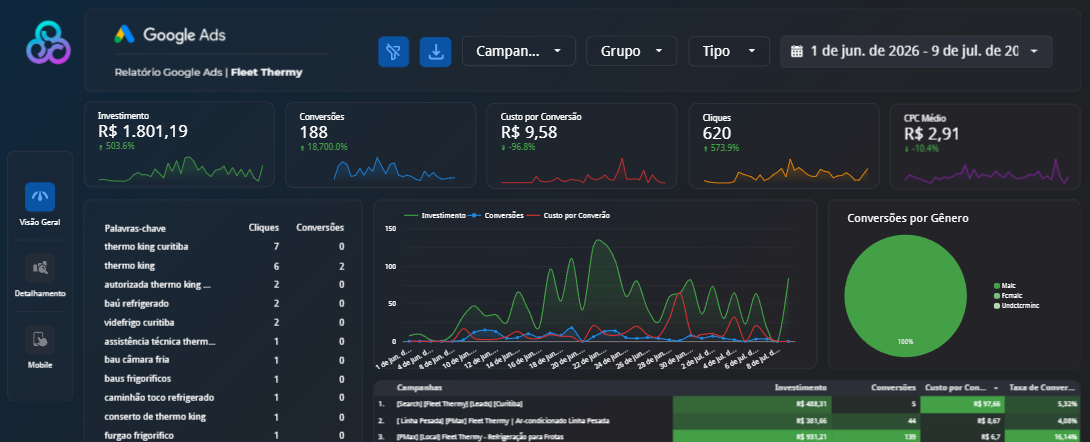
Task: Expand the Campanha dropdown filter
Action: point(519,51)
